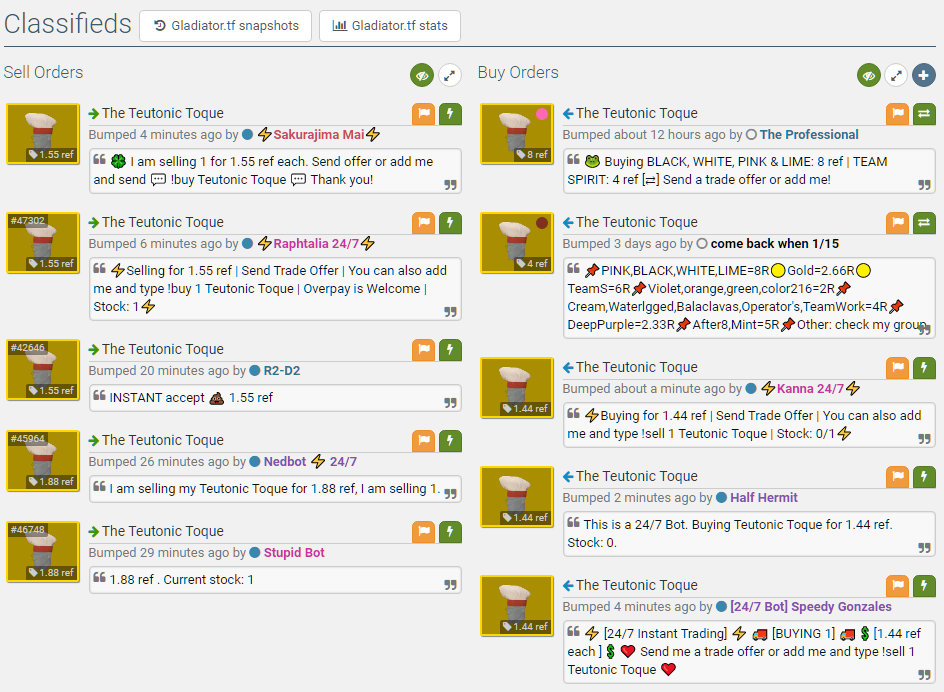
Task: Select Teutonic Toque item priced 1.55 ref by Sakurajima Mai
Action: point(43,134)
